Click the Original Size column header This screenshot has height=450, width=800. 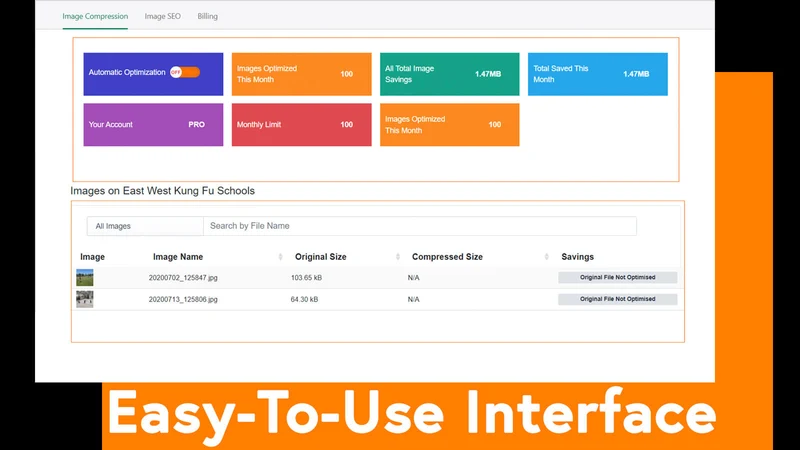coord(320,257)
